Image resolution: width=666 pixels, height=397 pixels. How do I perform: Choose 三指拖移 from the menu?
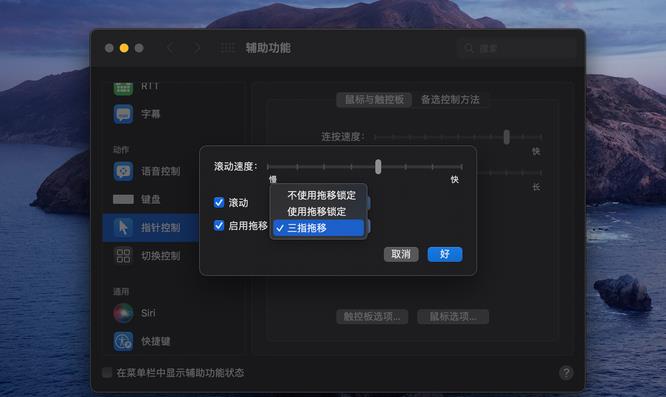tap(319, 228)
